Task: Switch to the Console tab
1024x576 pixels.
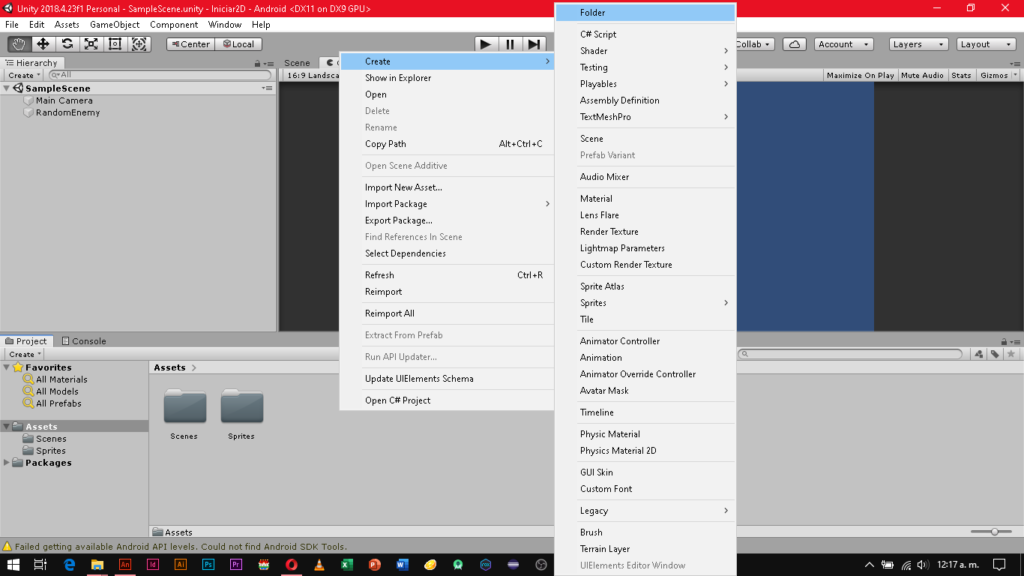Action: (x=84, y=341)
